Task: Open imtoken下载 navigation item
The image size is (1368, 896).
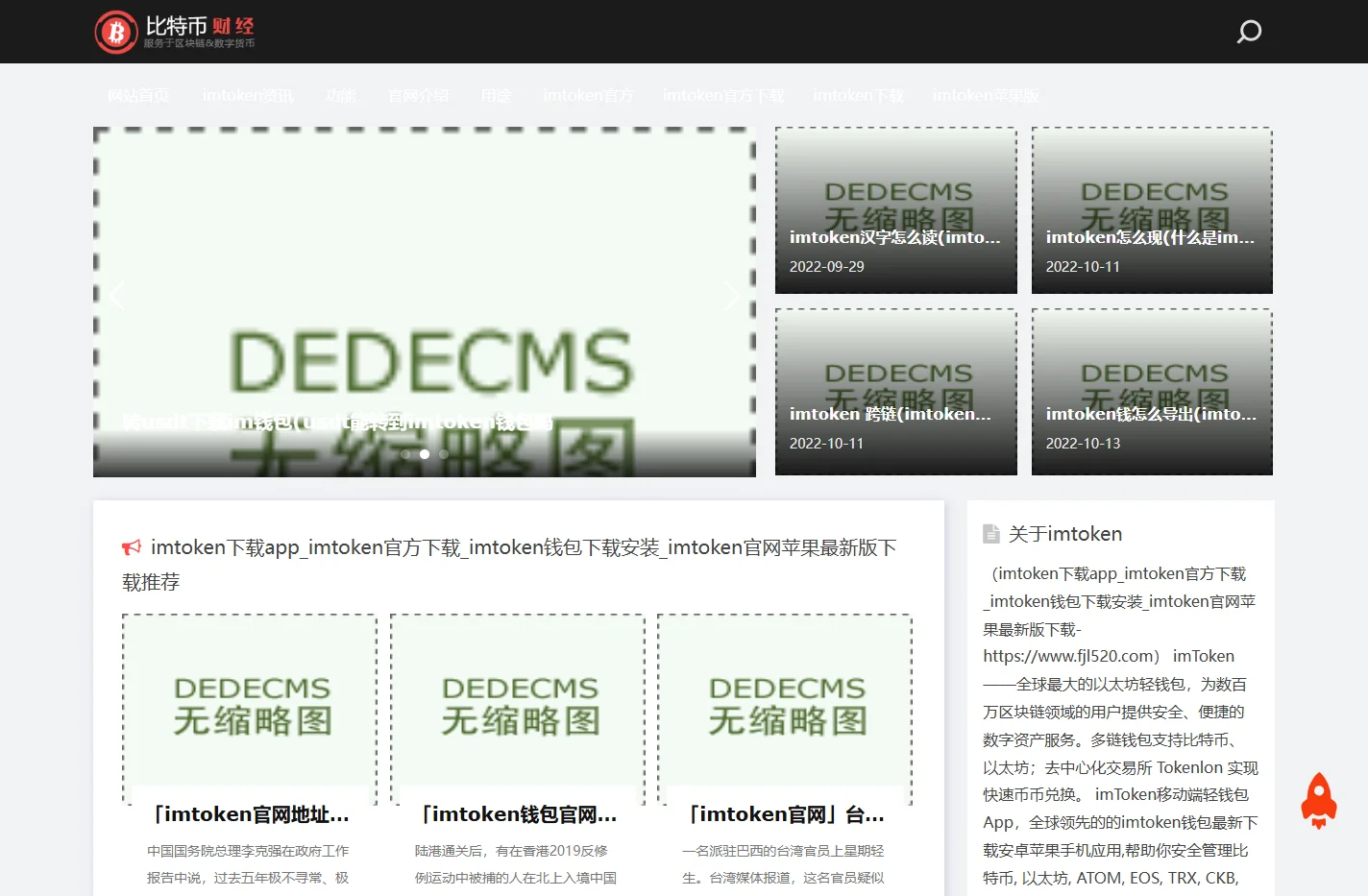Action: tap(859, 96)
